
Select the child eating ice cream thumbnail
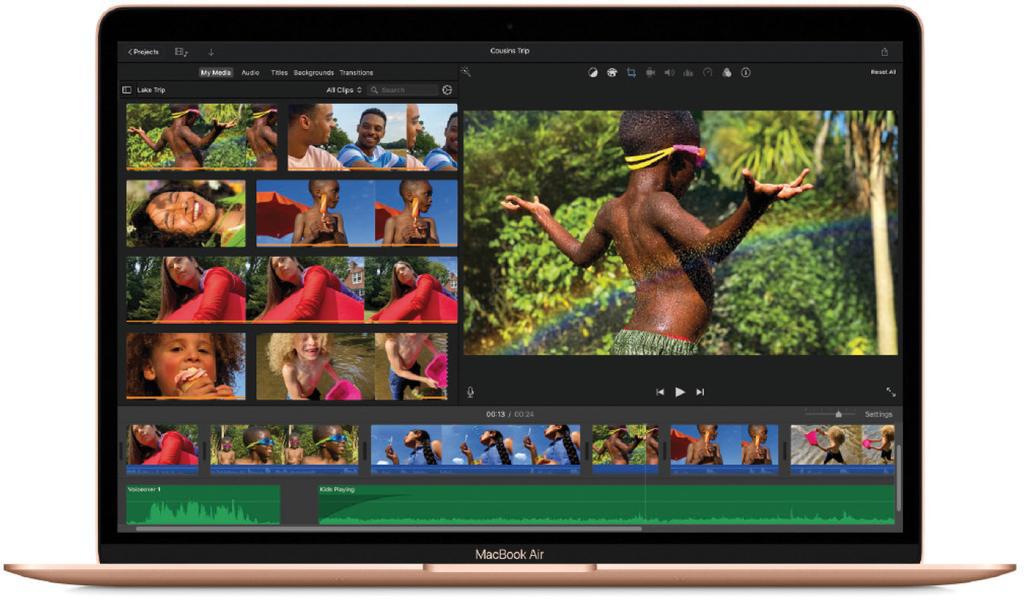(186, 366)
